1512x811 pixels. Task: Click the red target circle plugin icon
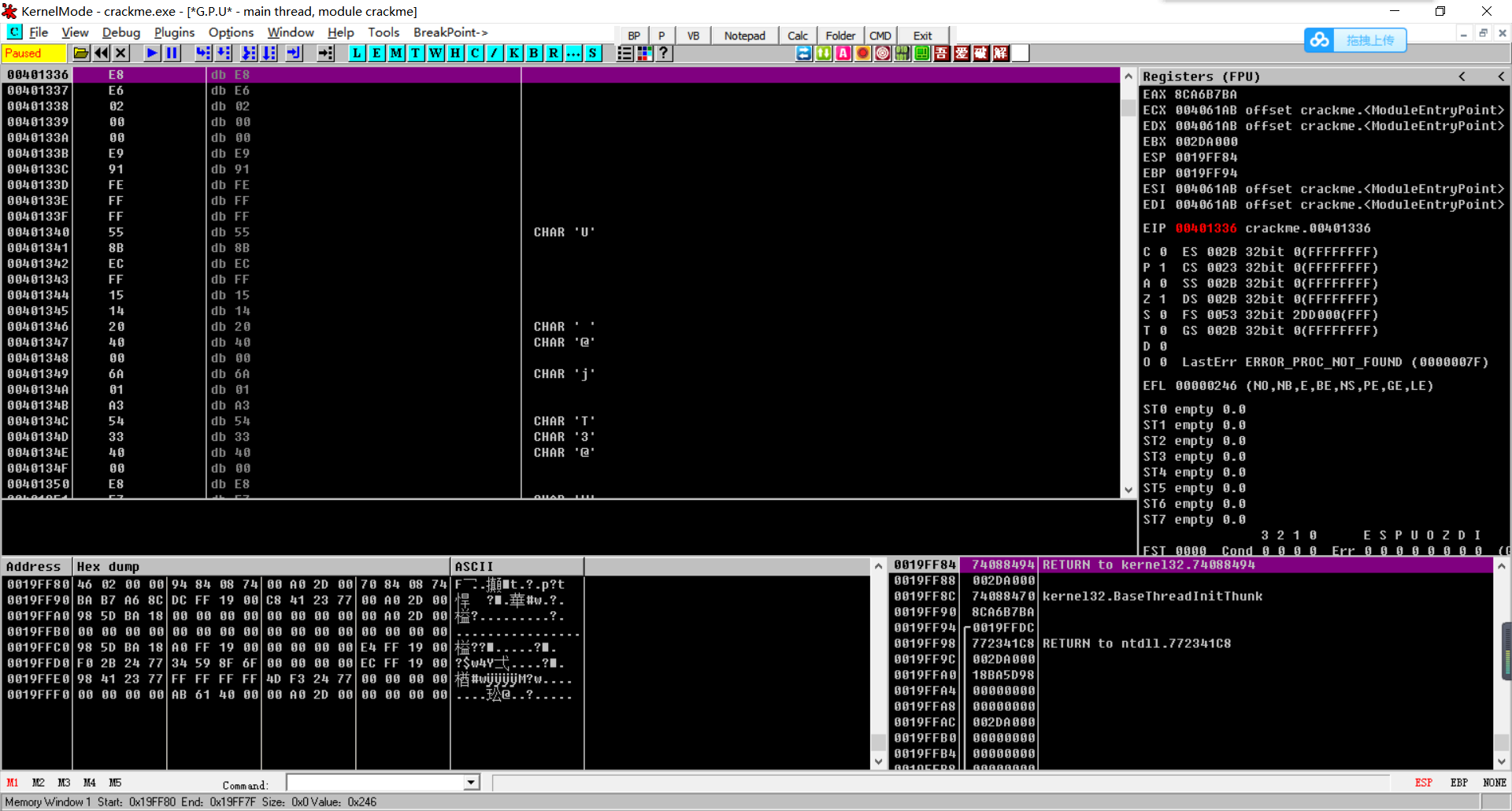[x=883, y=53]
